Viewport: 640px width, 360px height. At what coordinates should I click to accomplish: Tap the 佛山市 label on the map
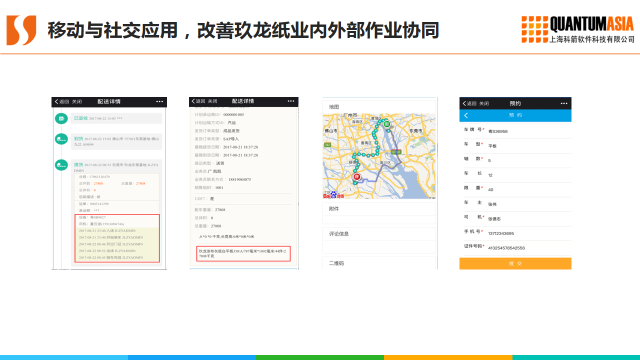[331, 131]
